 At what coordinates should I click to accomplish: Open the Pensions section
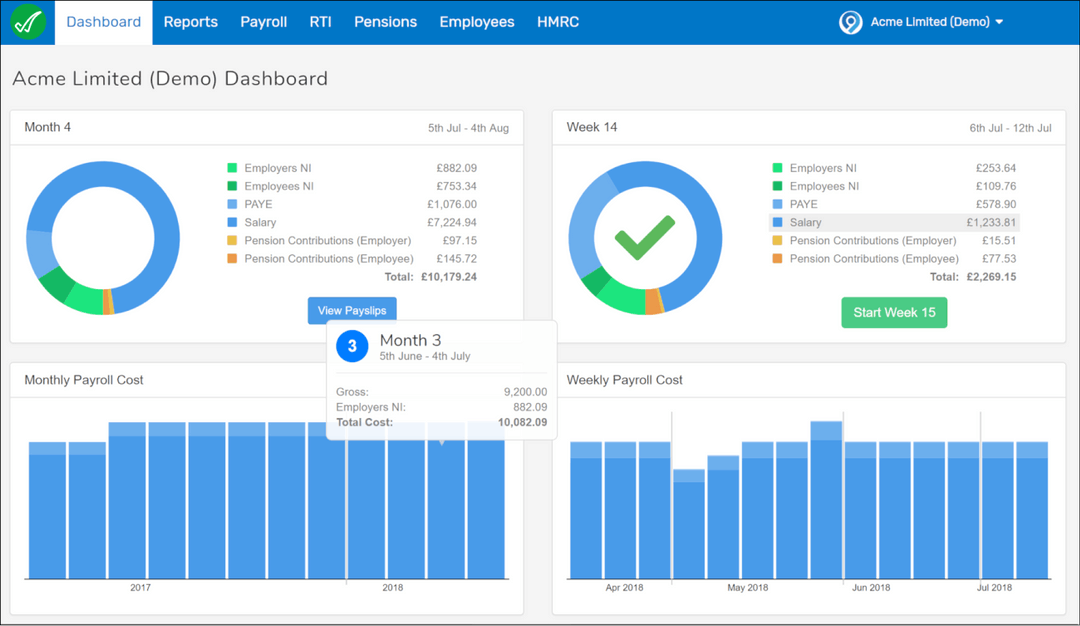coord(385,21)
